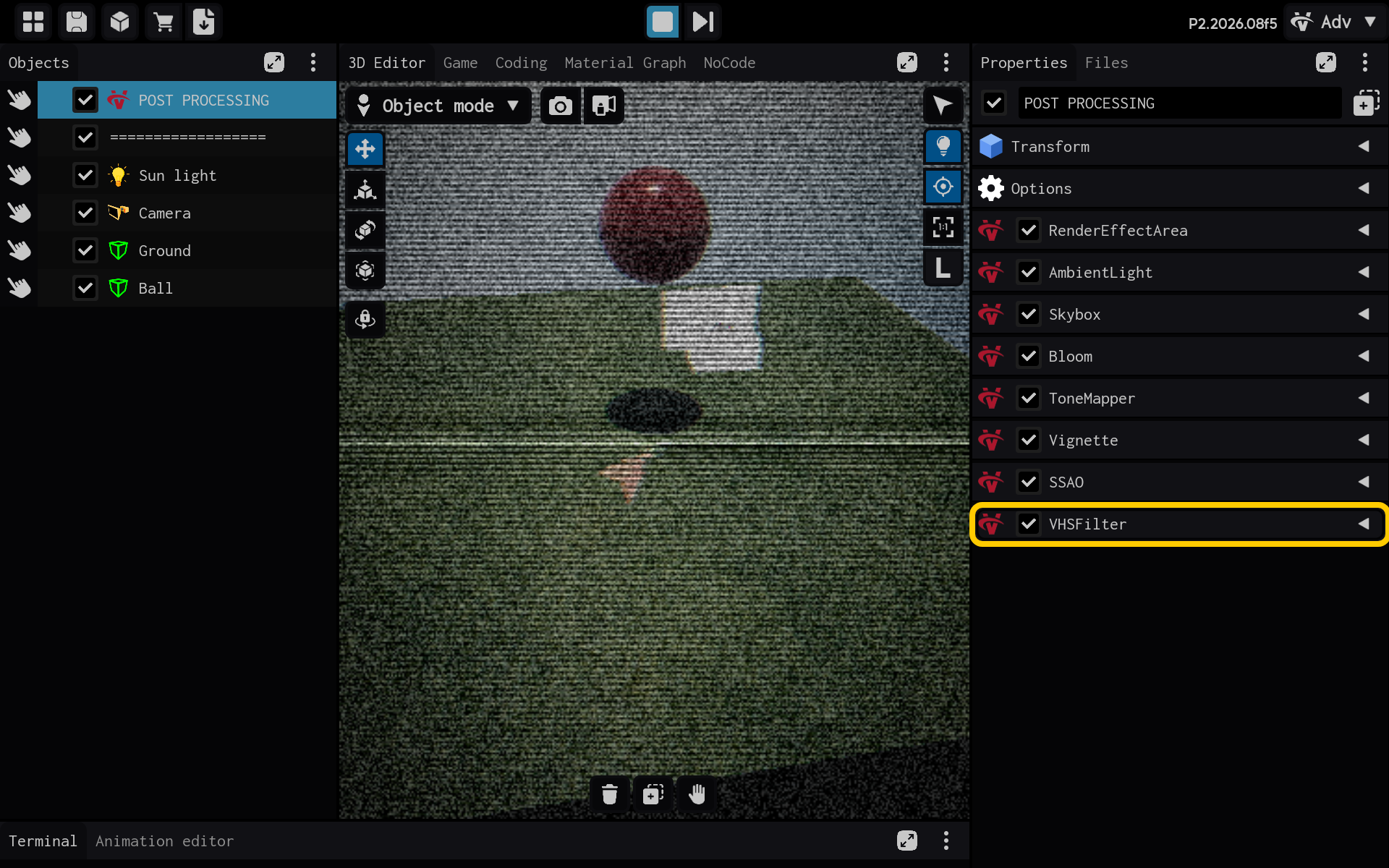Disable the Vignette effect checkbox
This screenshot has height=868, width=1389.
[1029, 440]
